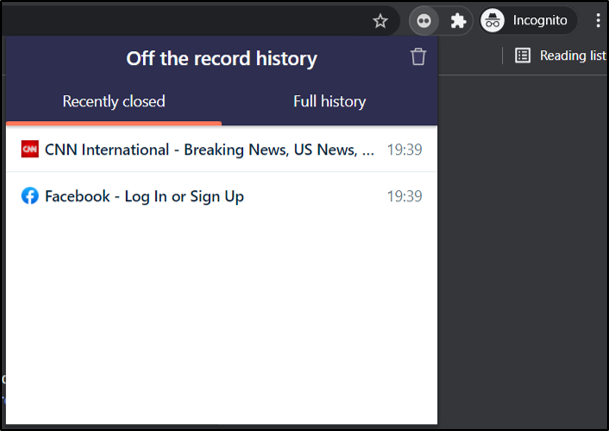The image size is (609, 431).
Task: Switch to the Full history tab
Action: [x=329, y=101]
